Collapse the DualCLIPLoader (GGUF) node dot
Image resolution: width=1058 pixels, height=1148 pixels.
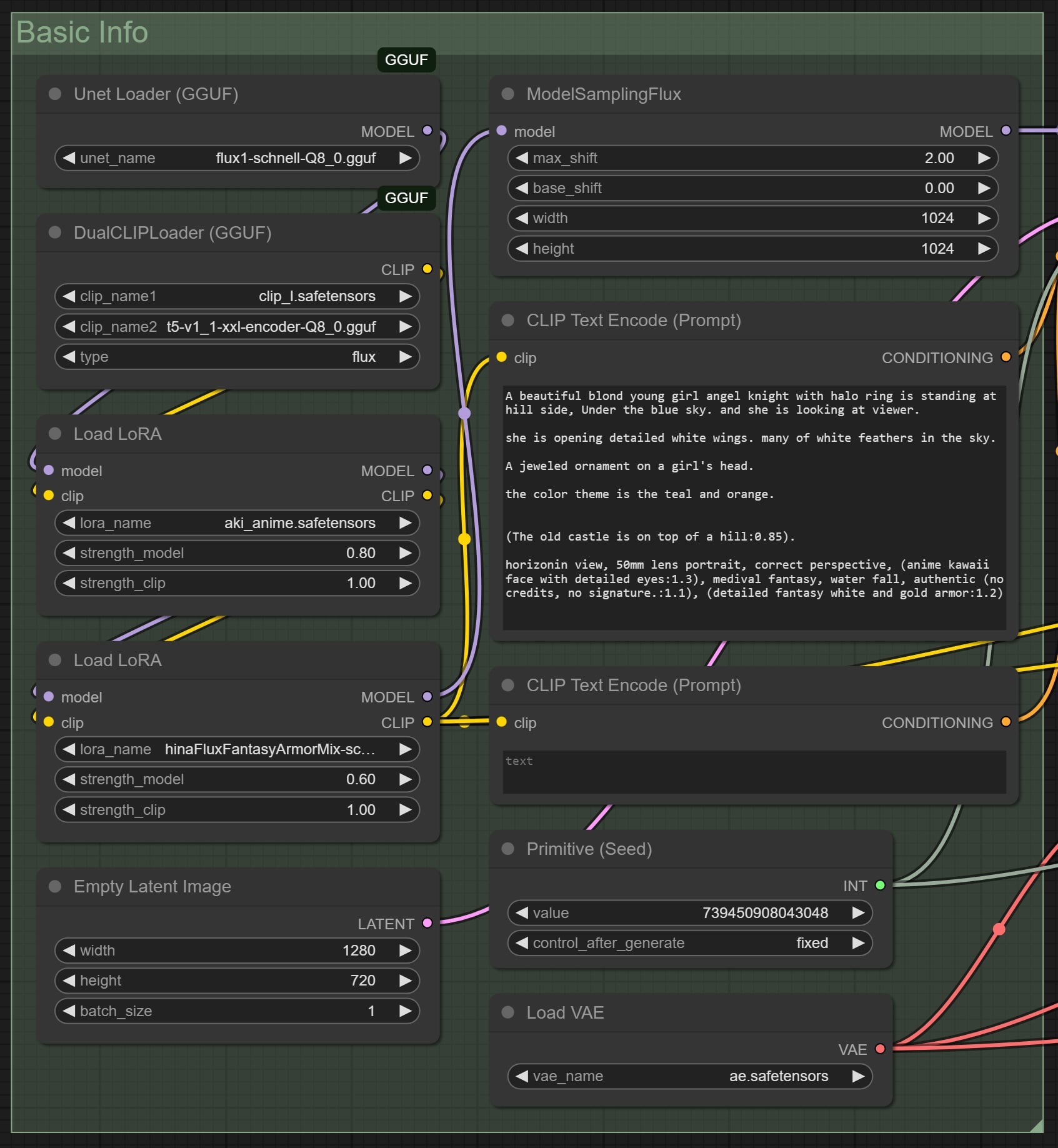tap(55, 232)
